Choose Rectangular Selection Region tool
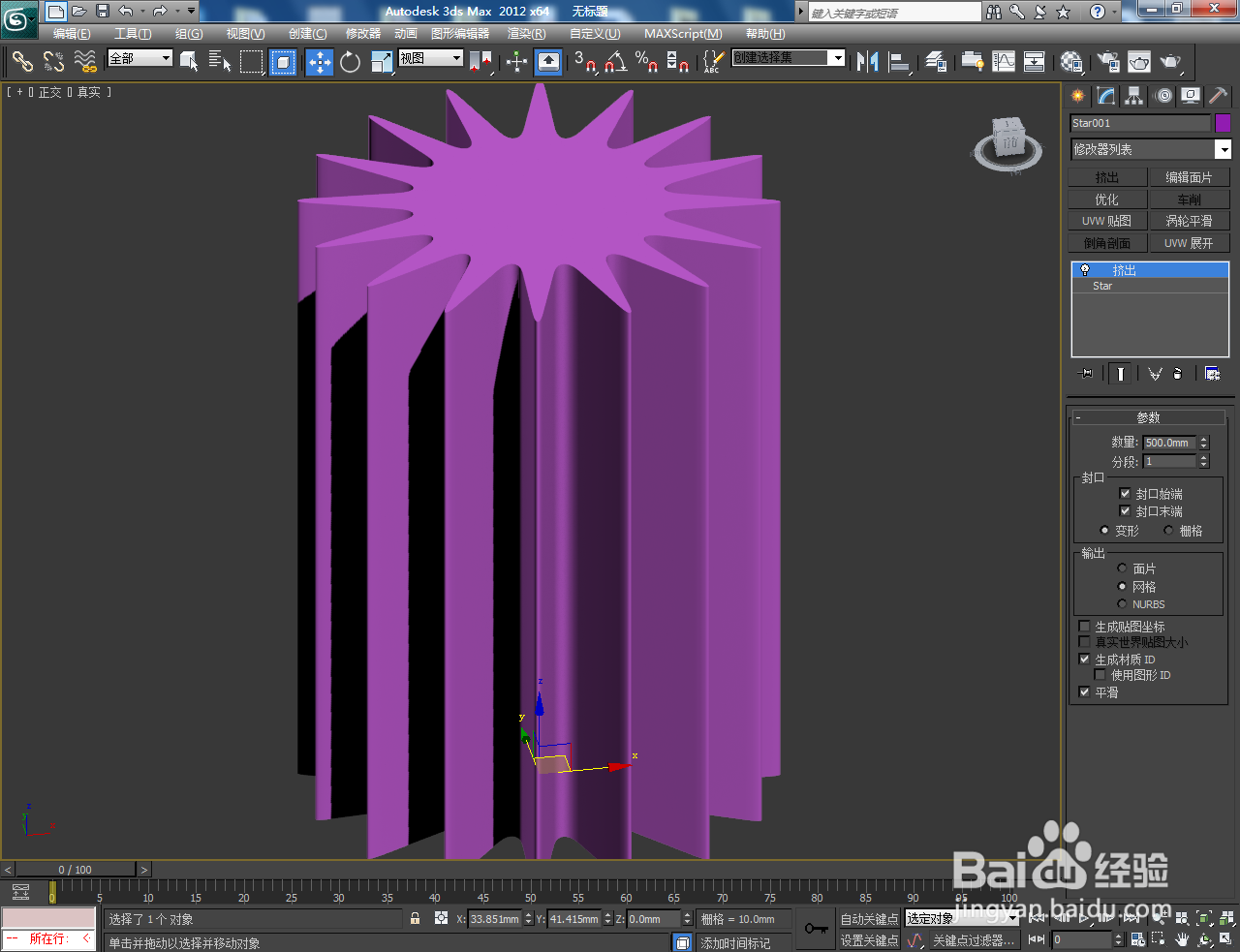The width and height of the screenshot is (1240, 952). [x=252, y=61]
